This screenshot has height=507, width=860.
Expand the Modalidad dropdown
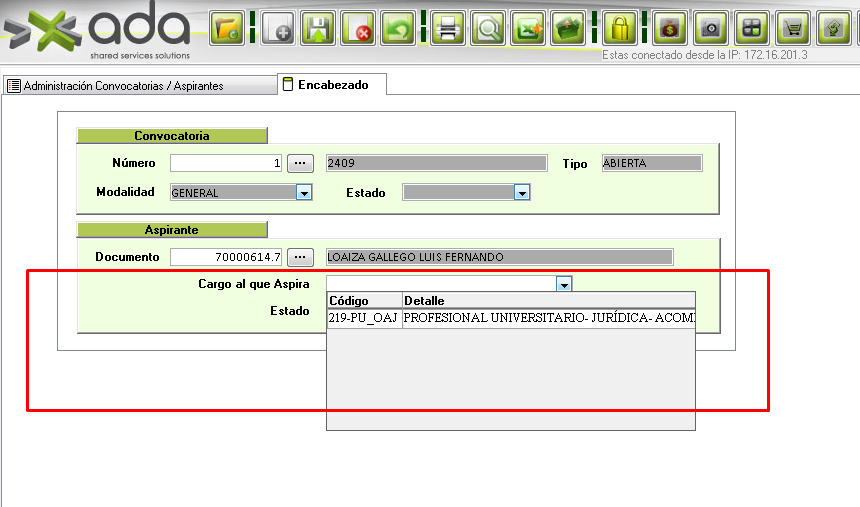[x=304, y=193]
